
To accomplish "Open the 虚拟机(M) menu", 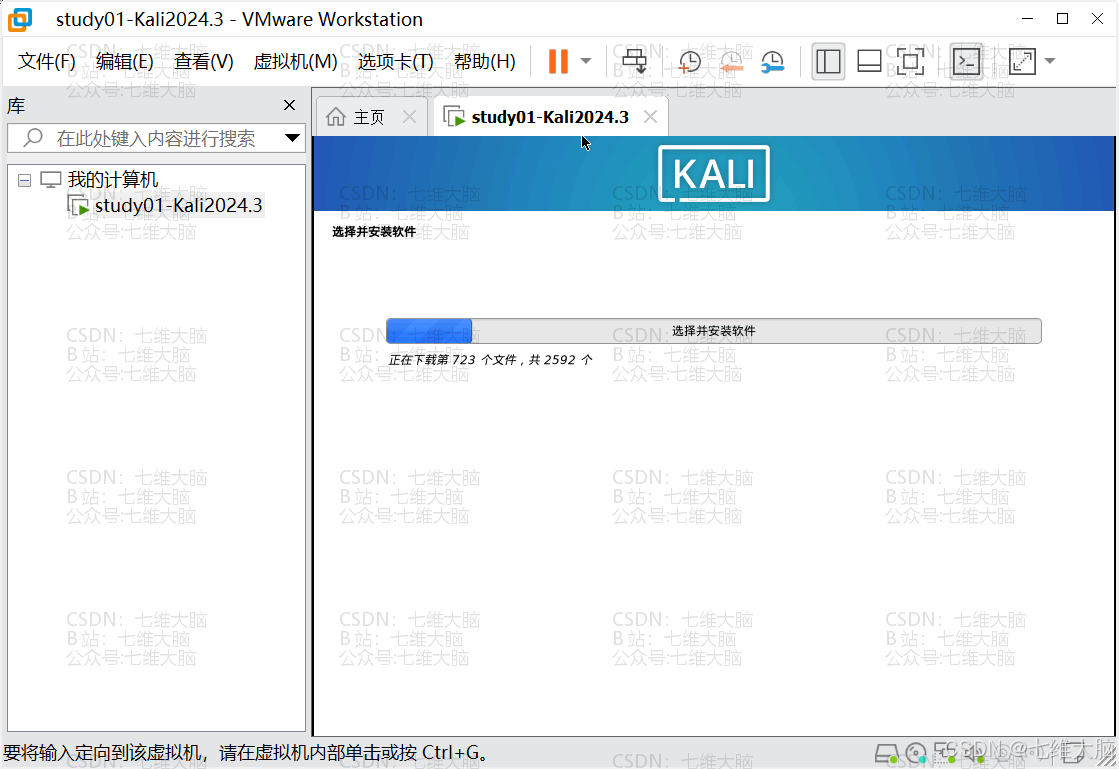I will [x=295, y=61].
